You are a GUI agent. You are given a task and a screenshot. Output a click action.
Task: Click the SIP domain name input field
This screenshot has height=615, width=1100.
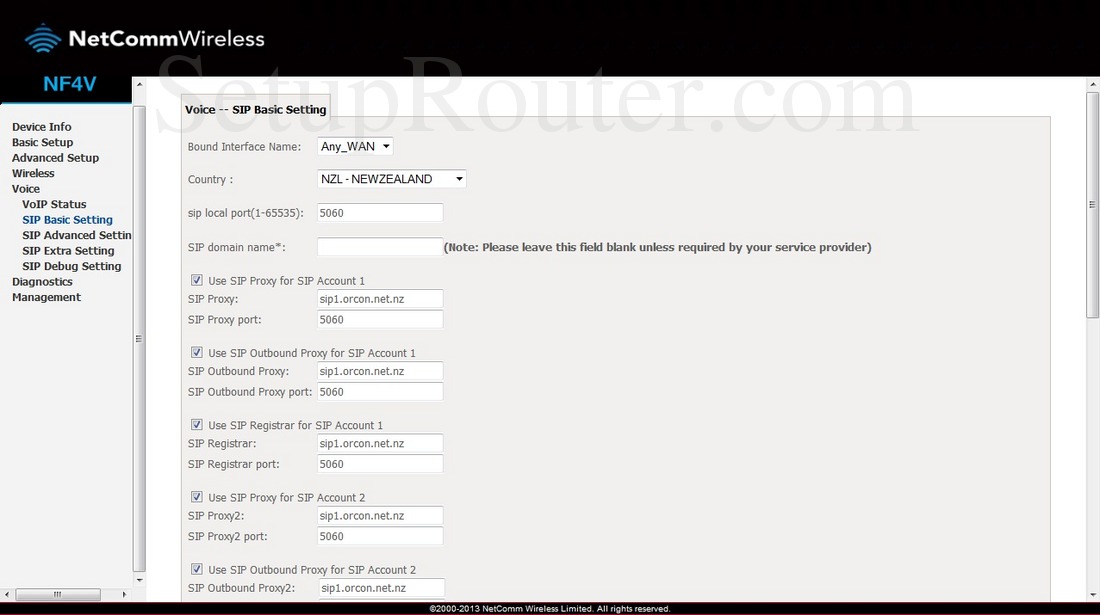pyautogui.click(x=379, y=247)
